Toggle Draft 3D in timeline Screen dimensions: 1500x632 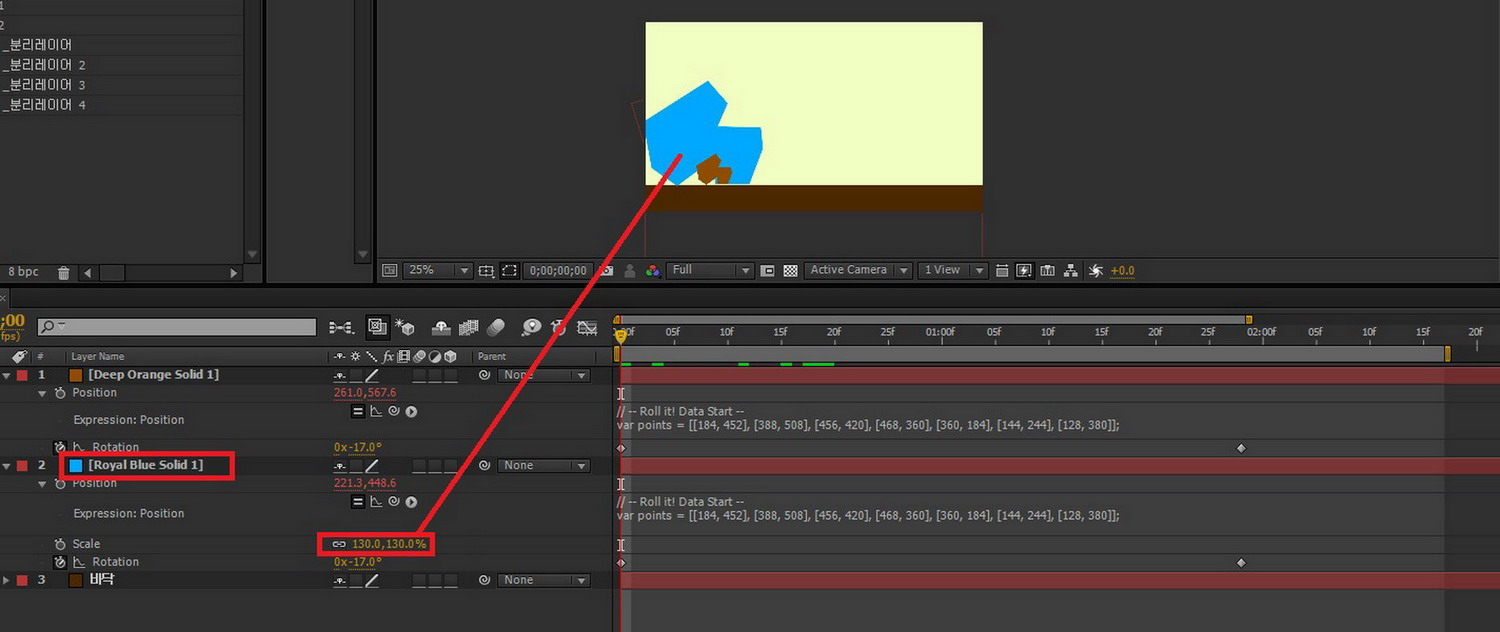[405, 327]
